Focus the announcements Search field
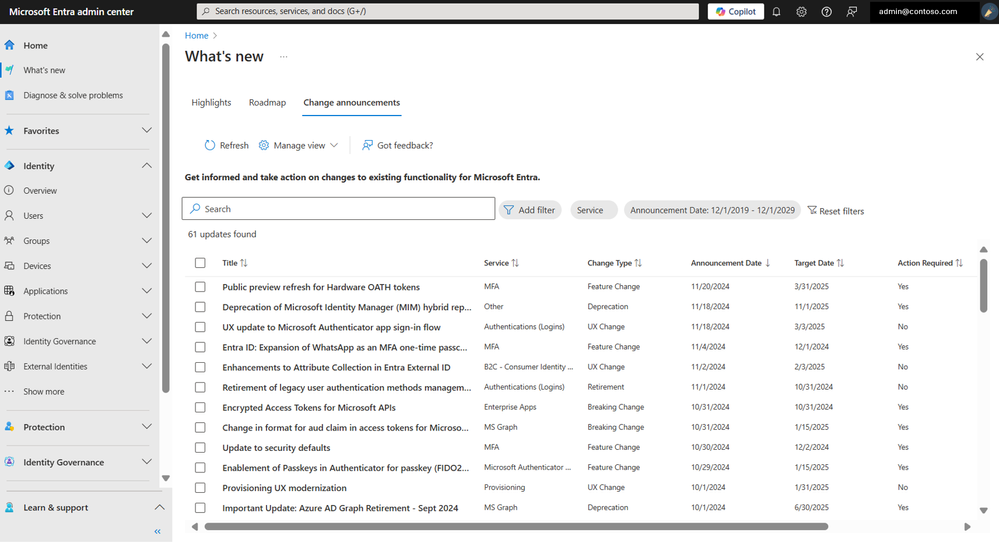The height and width of the screenshot is (553, 999). click(338, 208)
